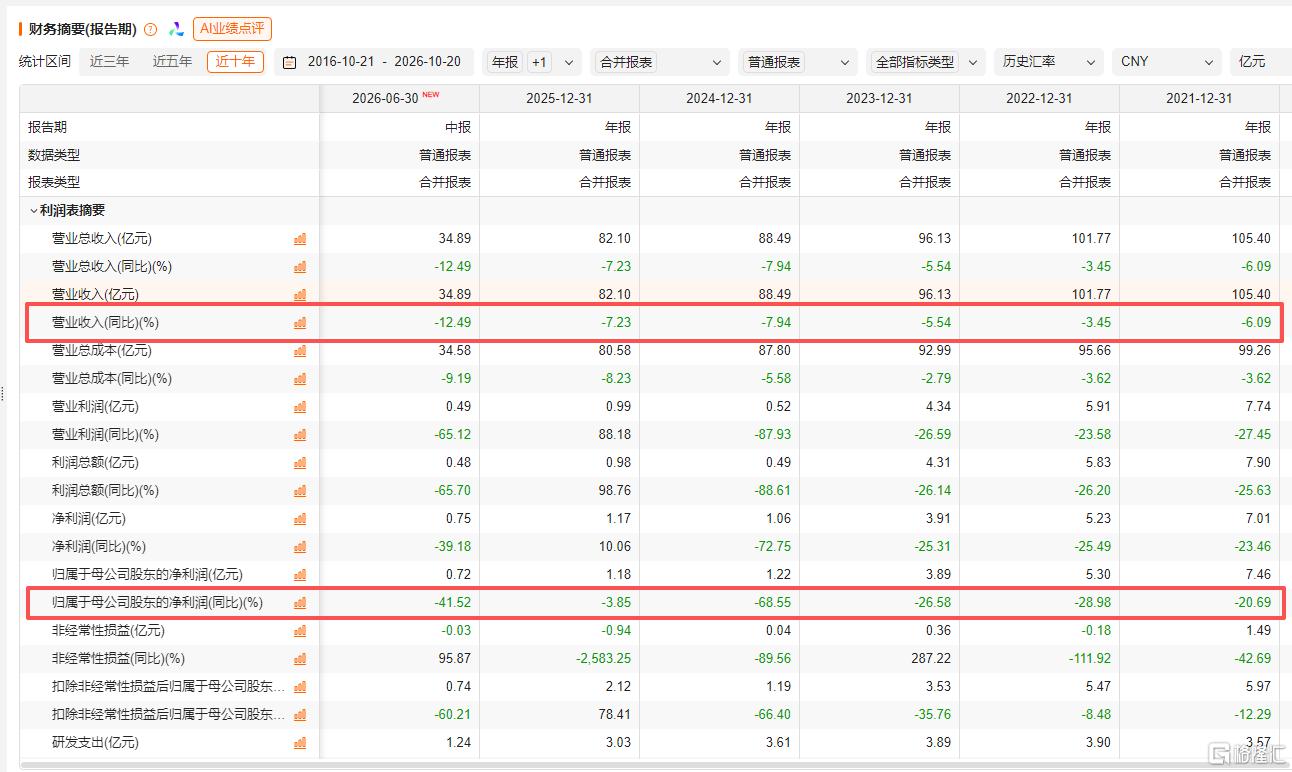Viewport: 1292px width, 772px height.
Task: Select the 近五年 period option
Action: 172,61
